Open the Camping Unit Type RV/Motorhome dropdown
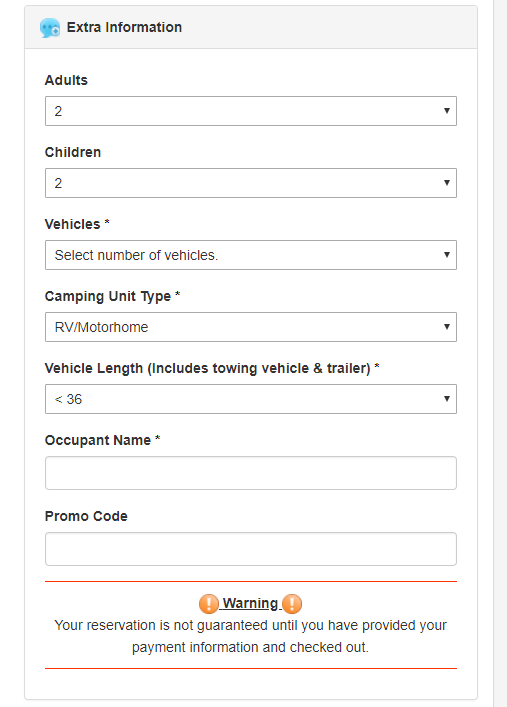507x707 pixels. (251, 327)
